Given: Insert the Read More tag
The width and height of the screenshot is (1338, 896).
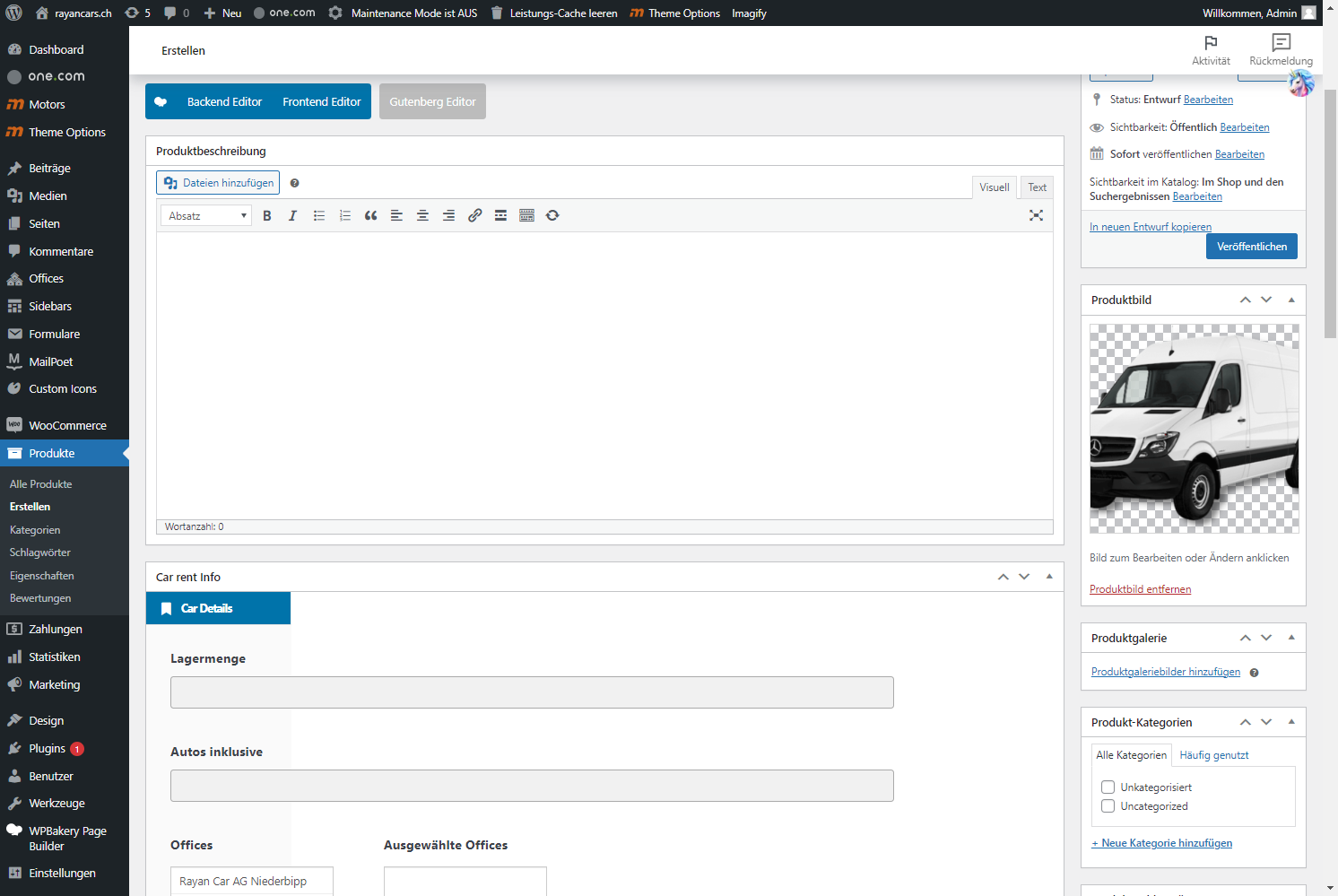Looking at the screenshot, I should click(x=500, y=215).
